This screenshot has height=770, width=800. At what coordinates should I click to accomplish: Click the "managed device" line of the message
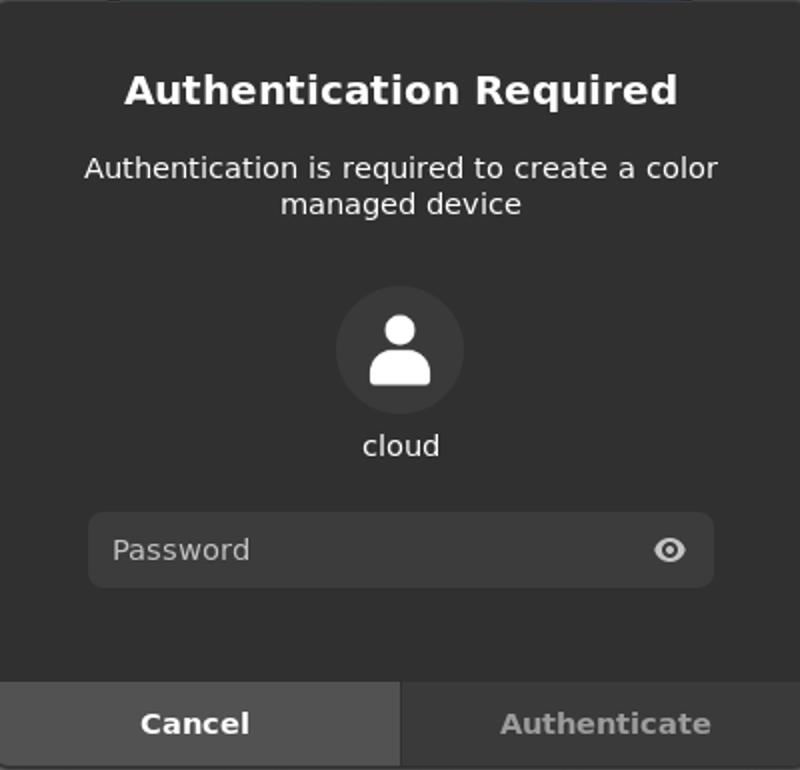[400, 204]
